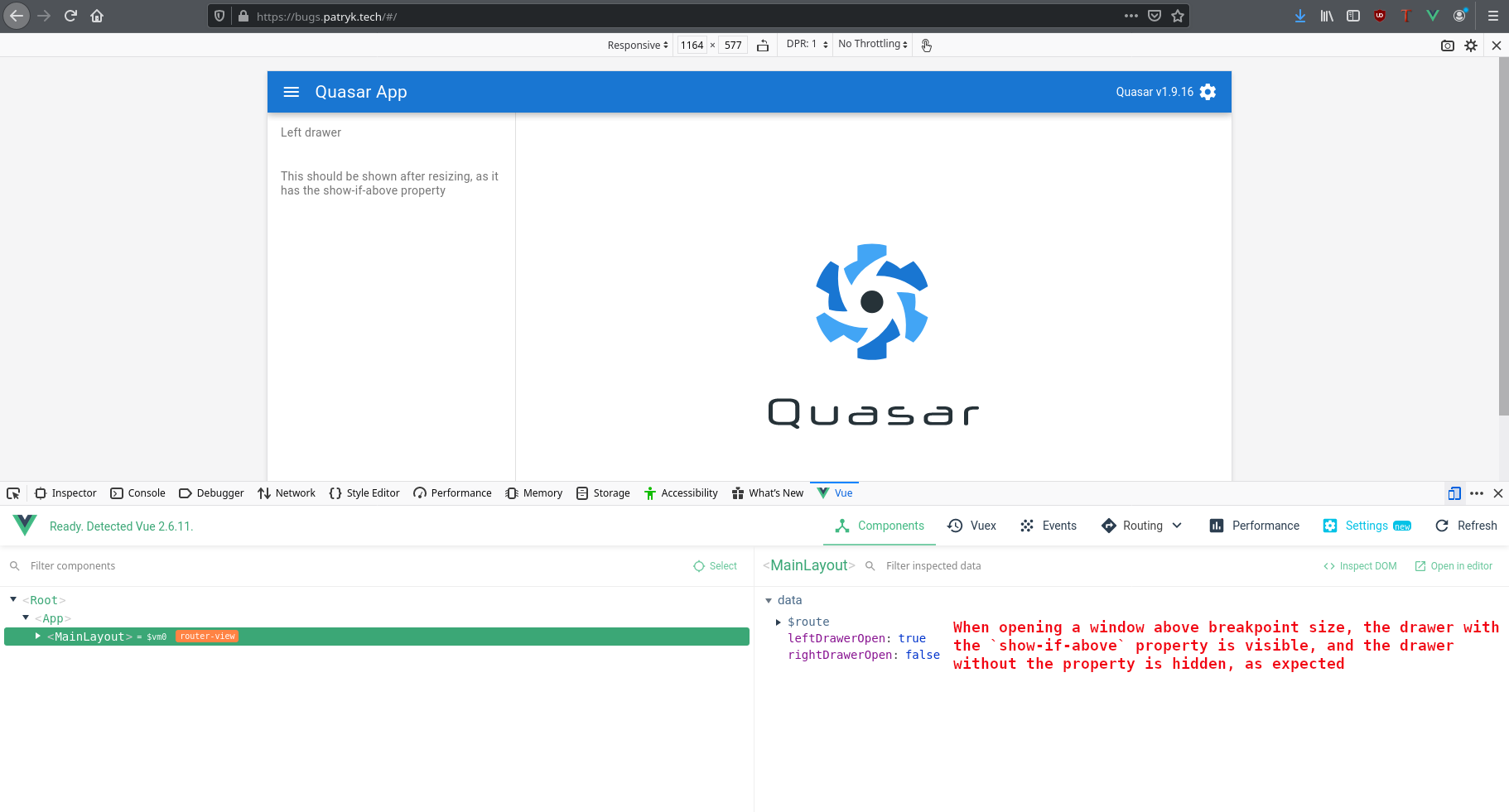Screen dimensions: 1509x812
Task: Click the Open in editor link
Action: 1454,565
